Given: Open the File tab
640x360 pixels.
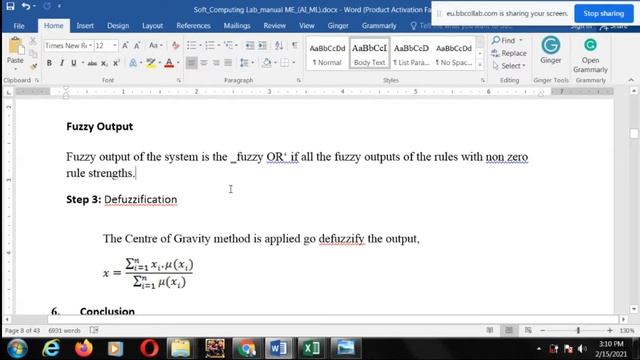Looking at the screenshot, I should (19, 26).
